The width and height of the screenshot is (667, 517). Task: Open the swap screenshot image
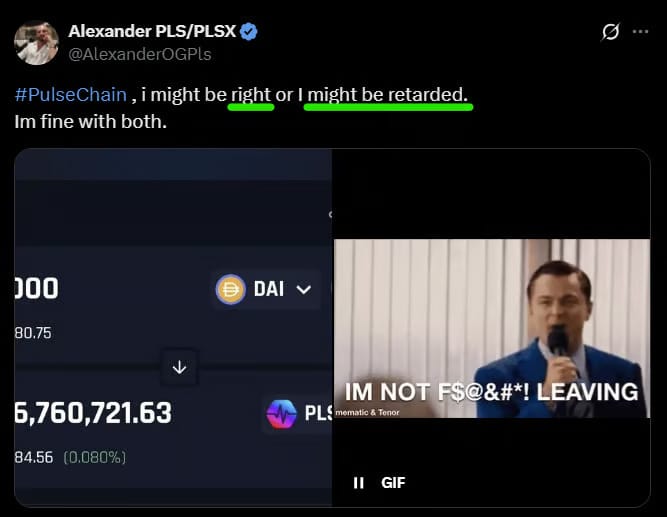pyautogui.click(x=173, y=327)
